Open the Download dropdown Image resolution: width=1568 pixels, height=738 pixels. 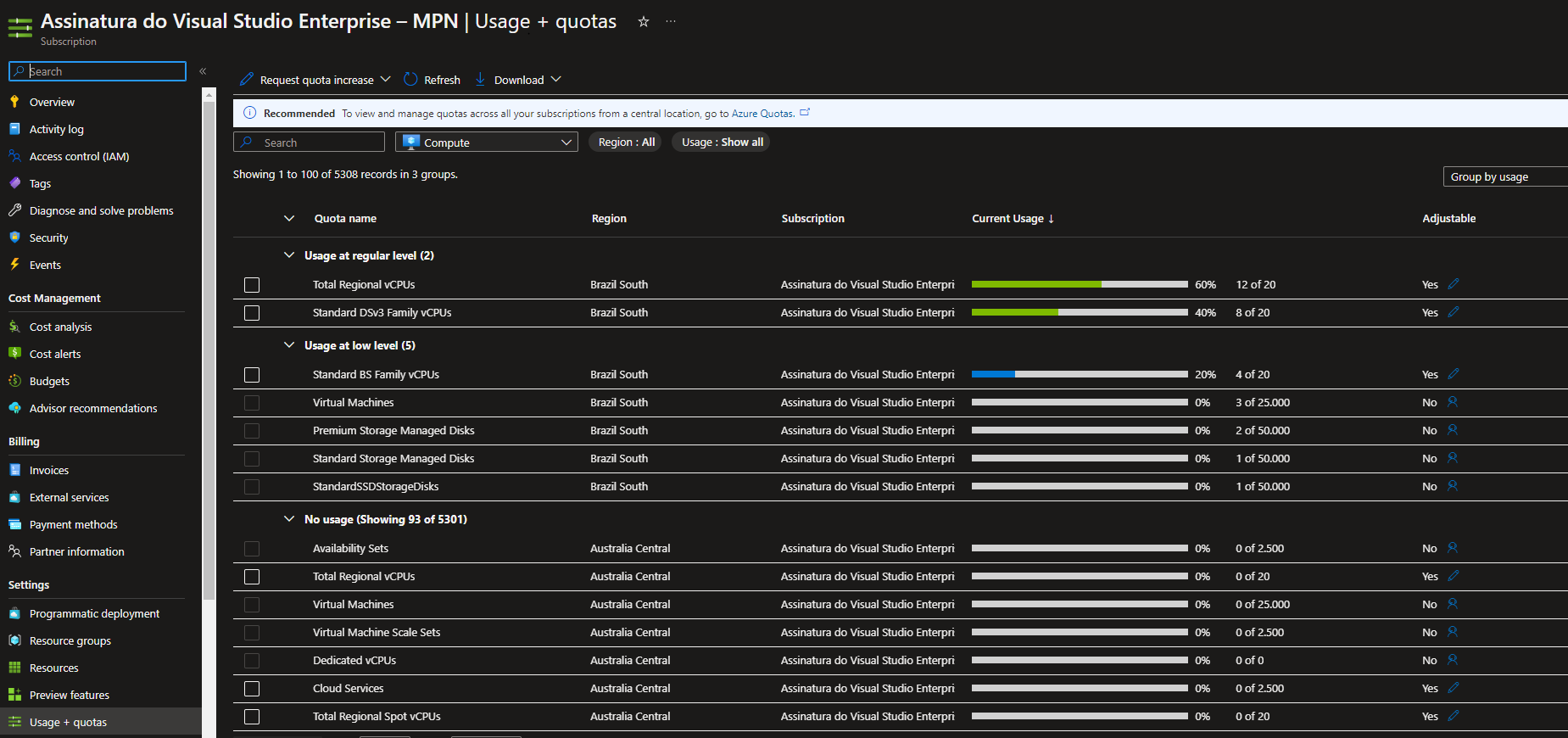pos(518,80)
